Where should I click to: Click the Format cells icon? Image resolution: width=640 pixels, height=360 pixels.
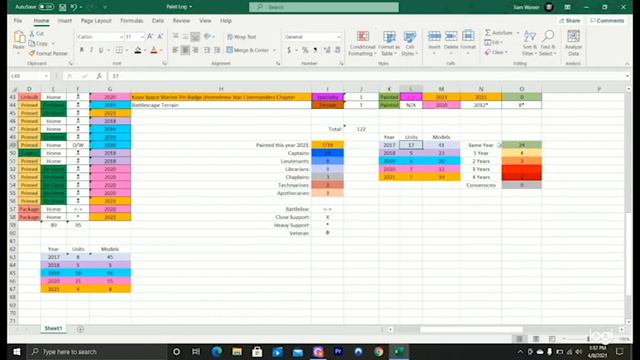point(468,36)
